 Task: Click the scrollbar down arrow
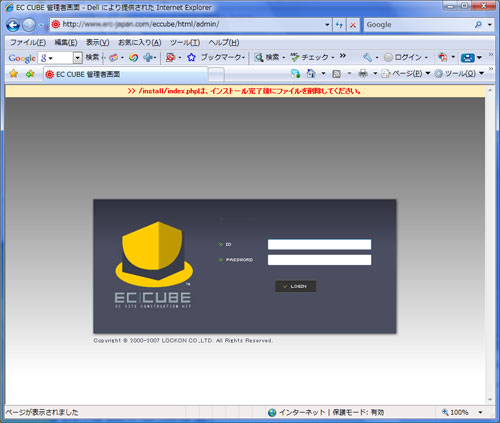point(490,399)
